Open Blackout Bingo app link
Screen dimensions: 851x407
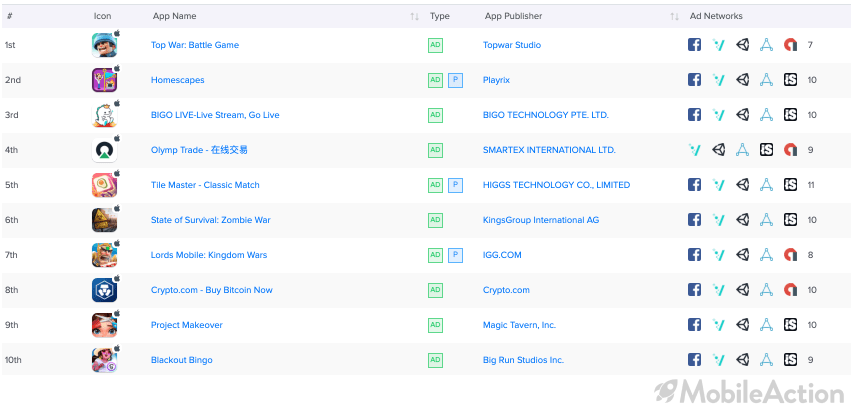pos(182,360)
